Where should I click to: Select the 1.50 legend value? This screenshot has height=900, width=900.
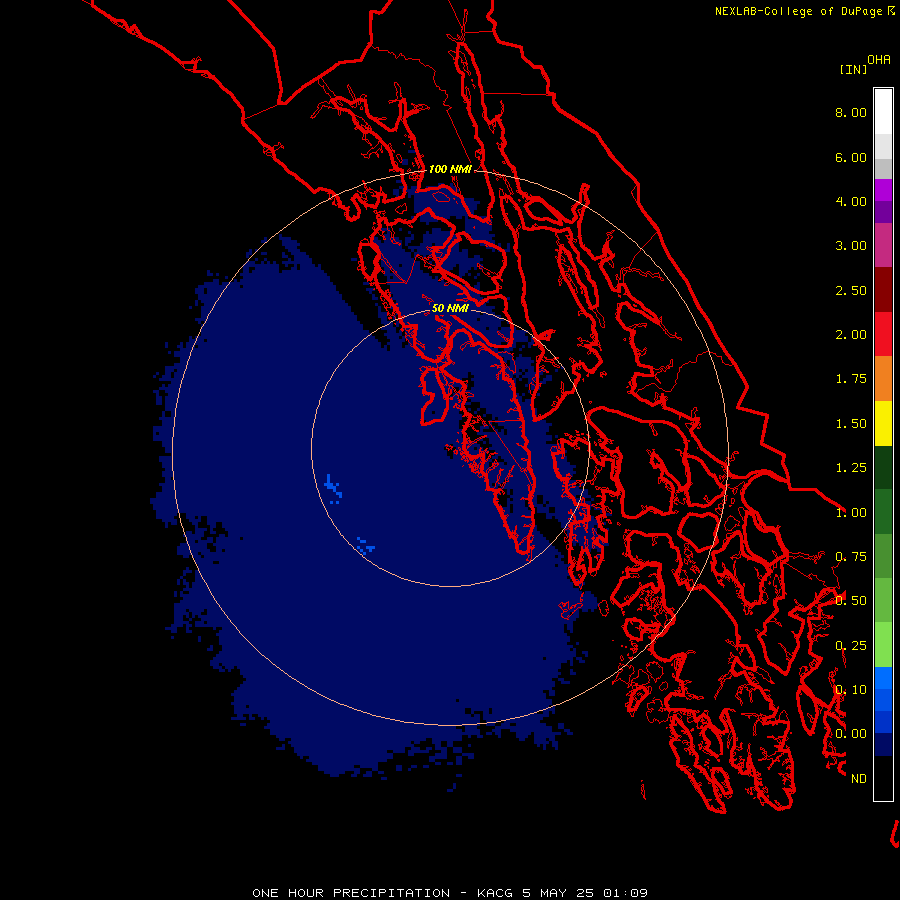(851, 424)
